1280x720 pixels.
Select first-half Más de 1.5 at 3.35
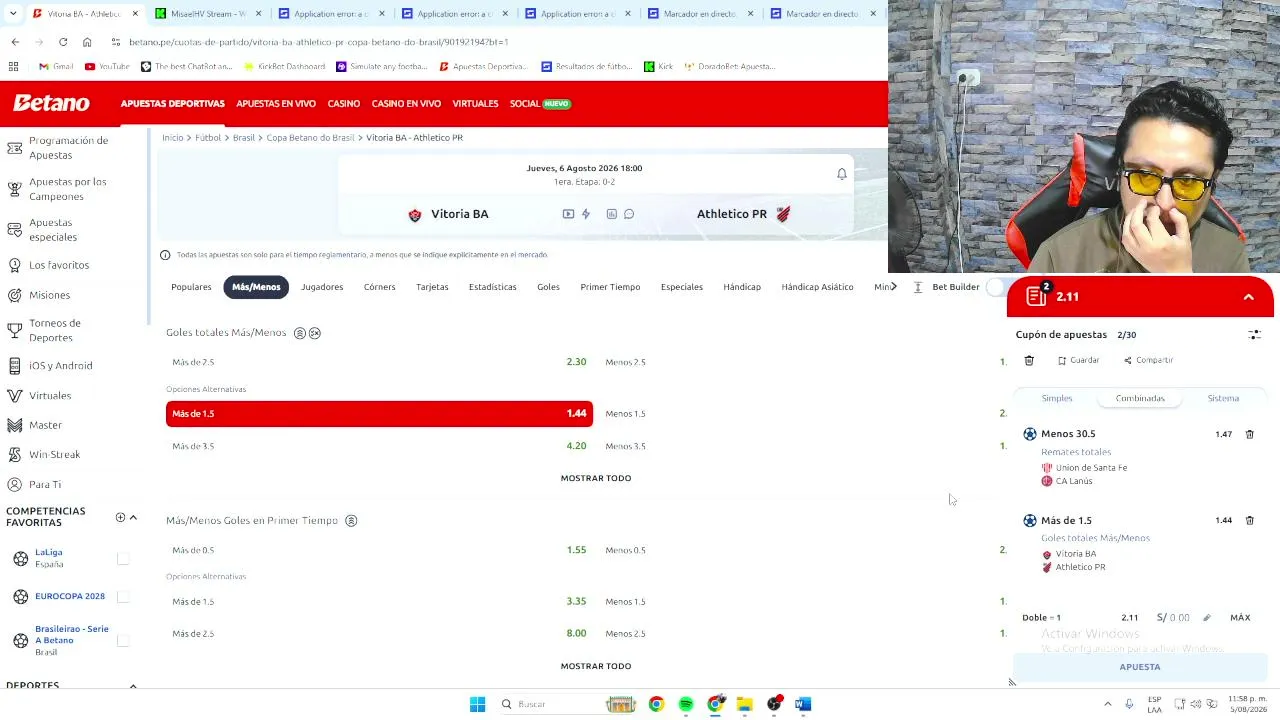(x=379, y=602)
